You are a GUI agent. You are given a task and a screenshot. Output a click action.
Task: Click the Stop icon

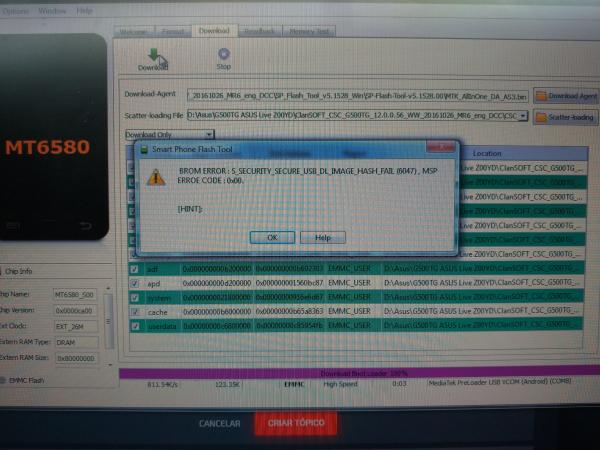(x=223, y=54)
